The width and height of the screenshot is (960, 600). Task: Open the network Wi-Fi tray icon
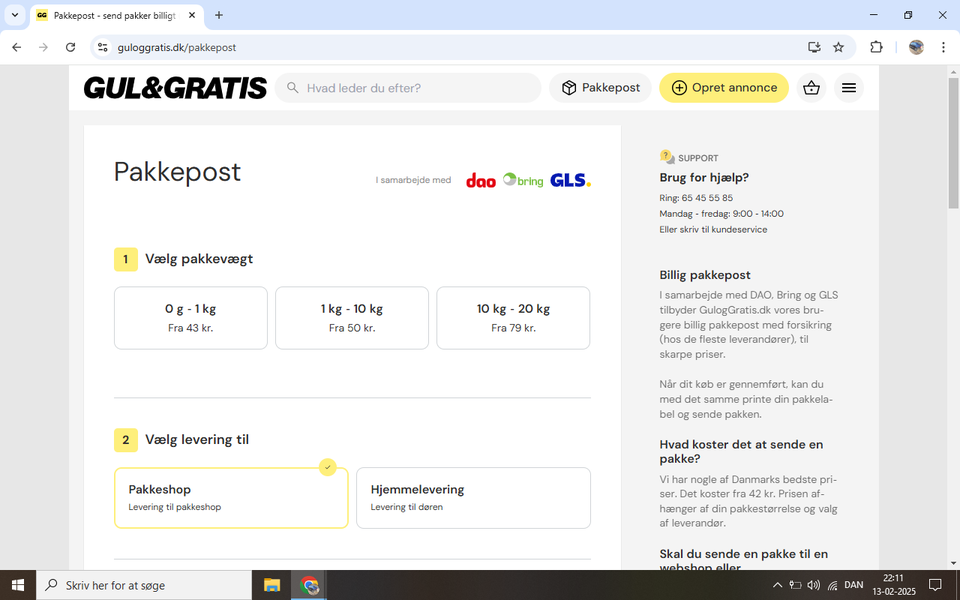[x=832, y=585]
